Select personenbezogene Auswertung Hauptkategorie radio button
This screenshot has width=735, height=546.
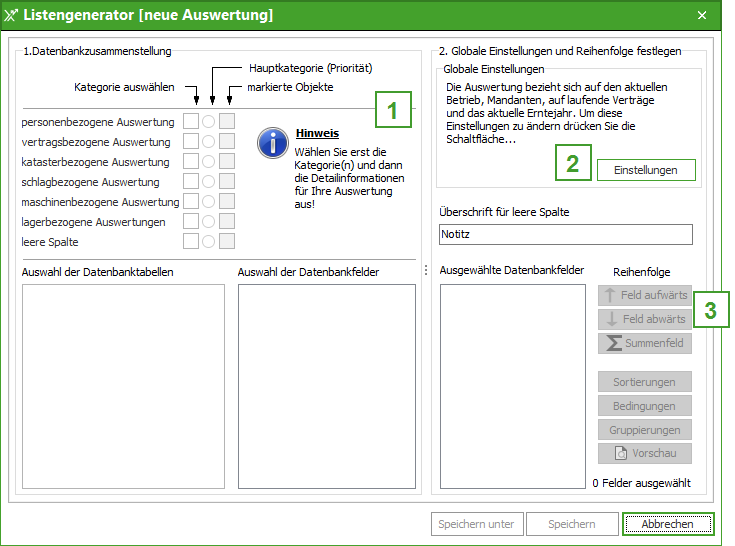[209, 121]
